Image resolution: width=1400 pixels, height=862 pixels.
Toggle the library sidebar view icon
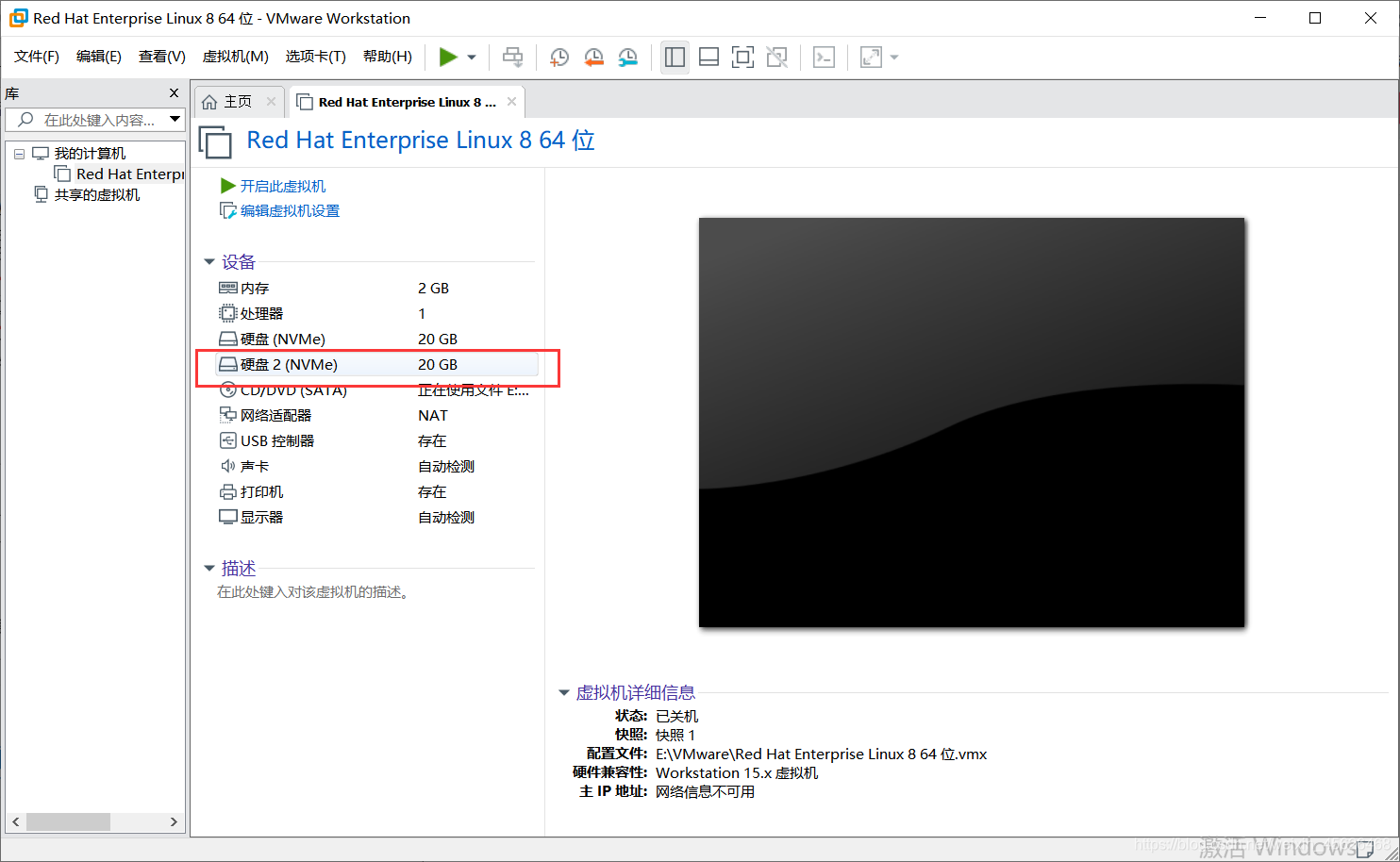tap(675, 58)
